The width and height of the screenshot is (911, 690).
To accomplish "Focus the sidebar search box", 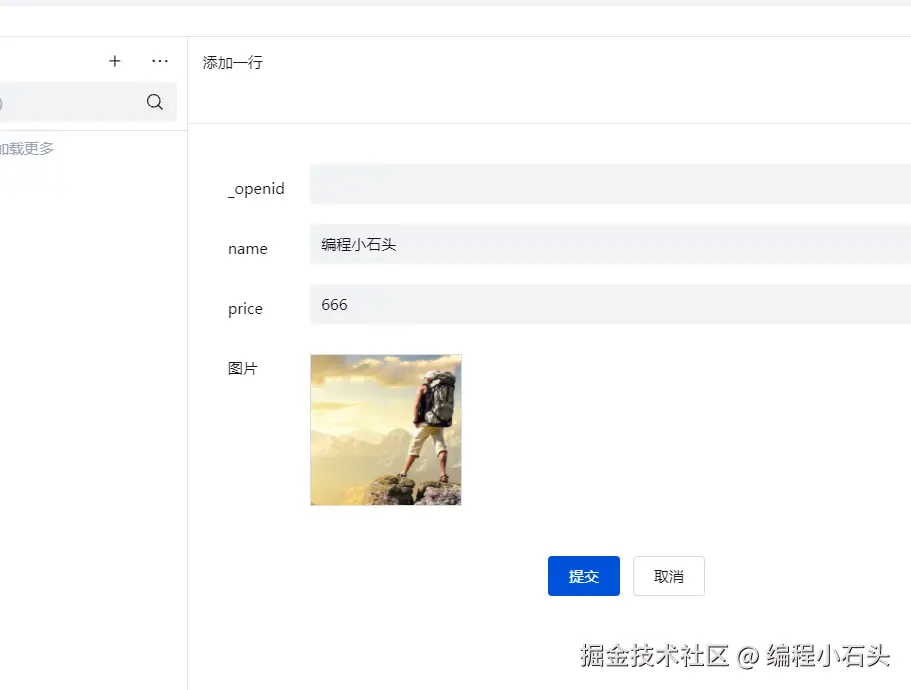I will point(87,102).
